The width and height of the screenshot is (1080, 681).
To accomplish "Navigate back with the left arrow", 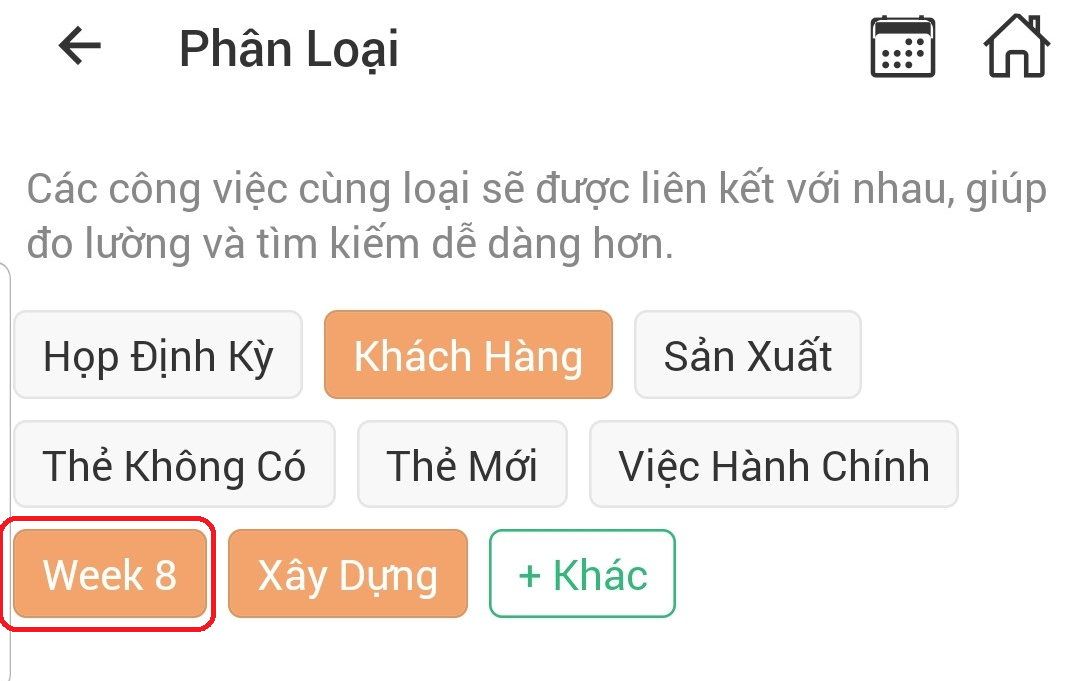I will [x=78, y=45].
